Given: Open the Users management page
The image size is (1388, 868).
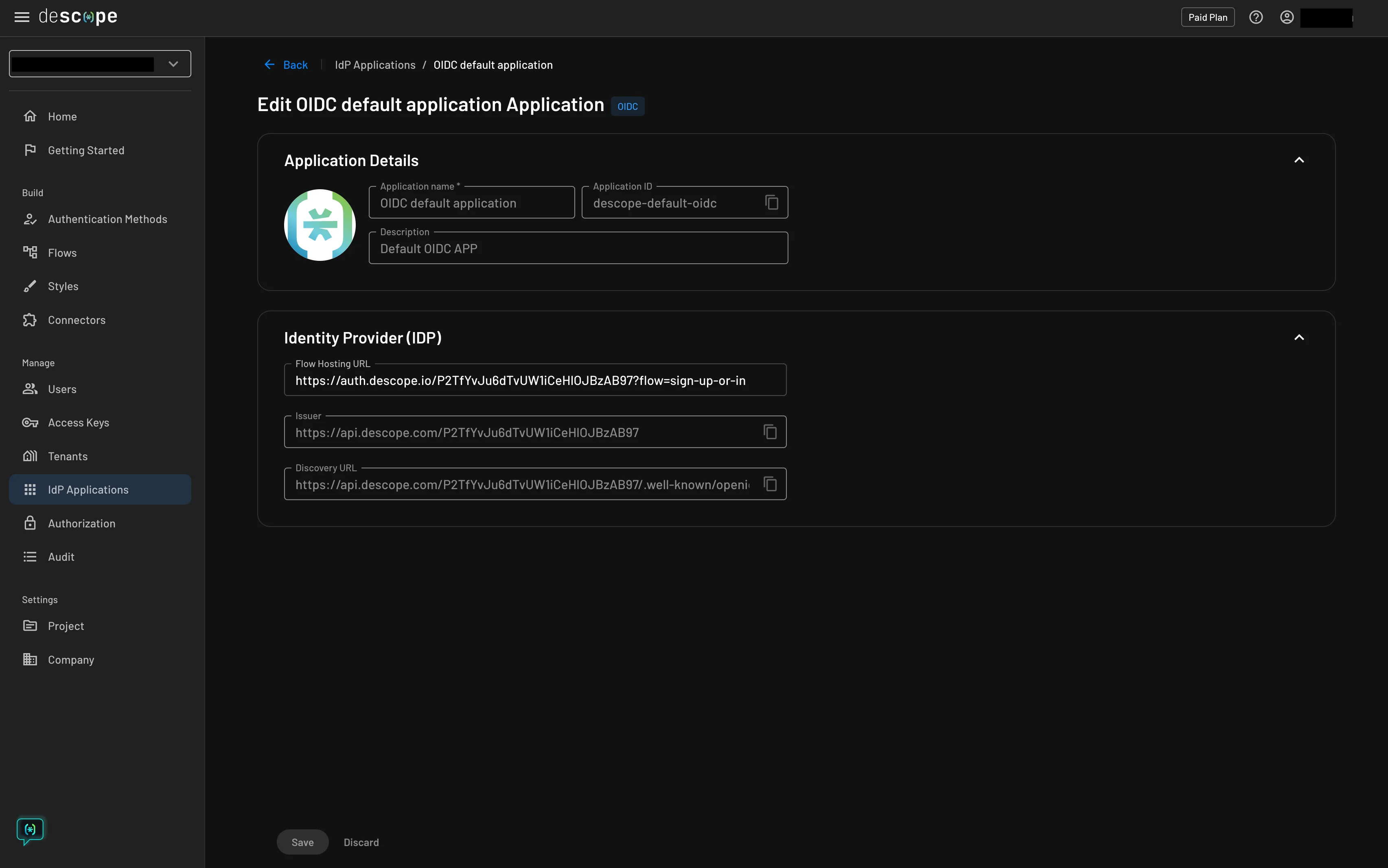Looking at the screenshot, I should (x=62, y=389).
